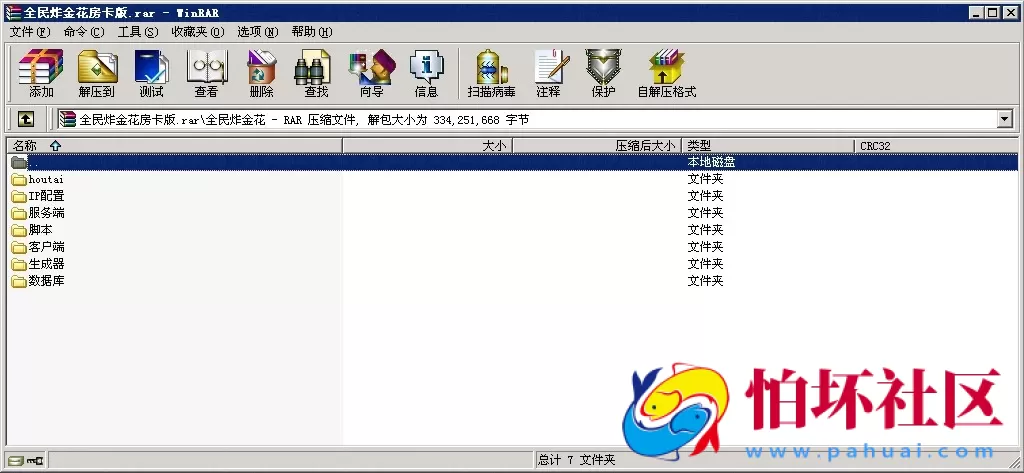The height and width of the screenshot is (473, 1024).
Task: Select the IP配置 folder
Action: (x=38, y=196)
